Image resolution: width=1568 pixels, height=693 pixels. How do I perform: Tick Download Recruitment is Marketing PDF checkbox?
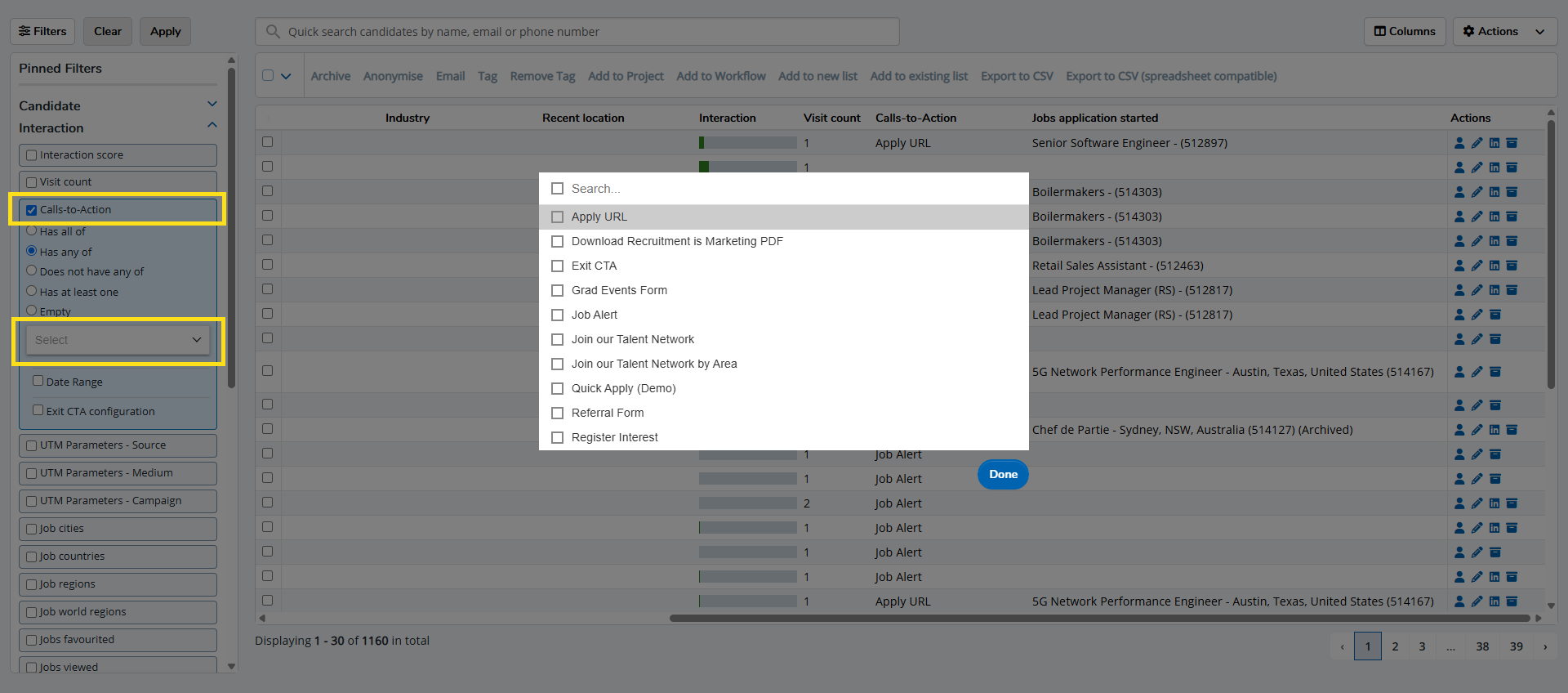(x=558, y=241)
